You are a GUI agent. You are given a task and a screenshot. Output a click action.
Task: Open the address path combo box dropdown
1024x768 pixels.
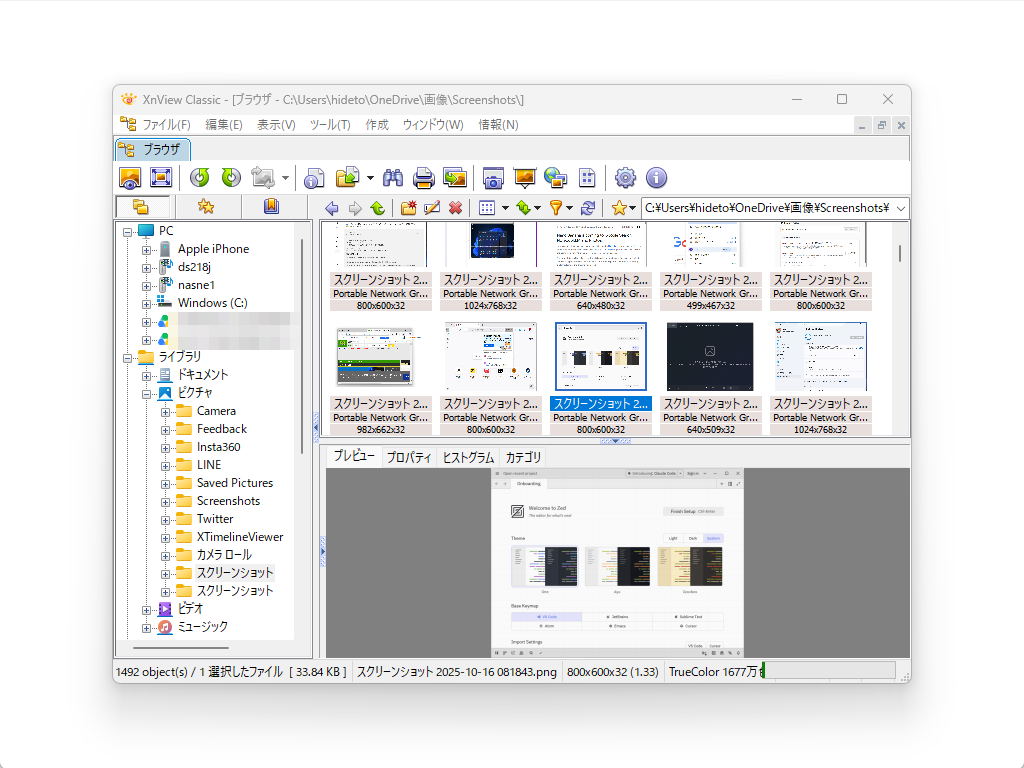901,208
